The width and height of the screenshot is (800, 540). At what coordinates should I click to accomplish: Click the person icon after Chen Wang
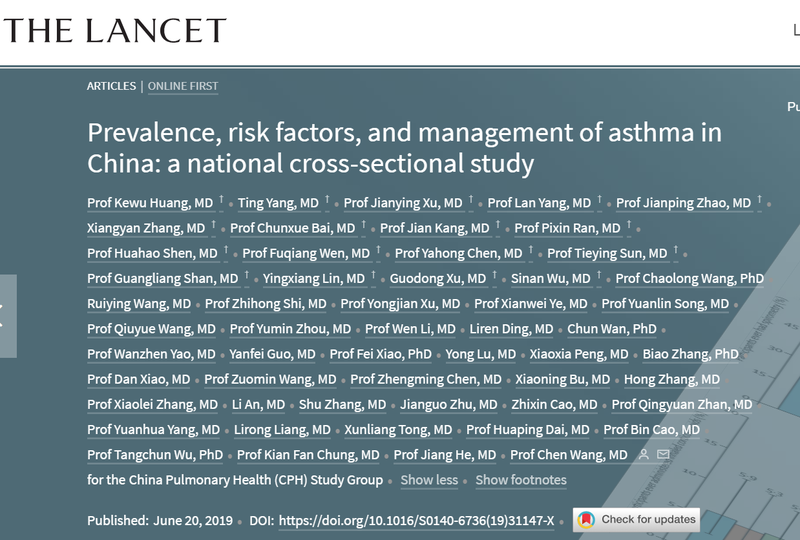644,454
